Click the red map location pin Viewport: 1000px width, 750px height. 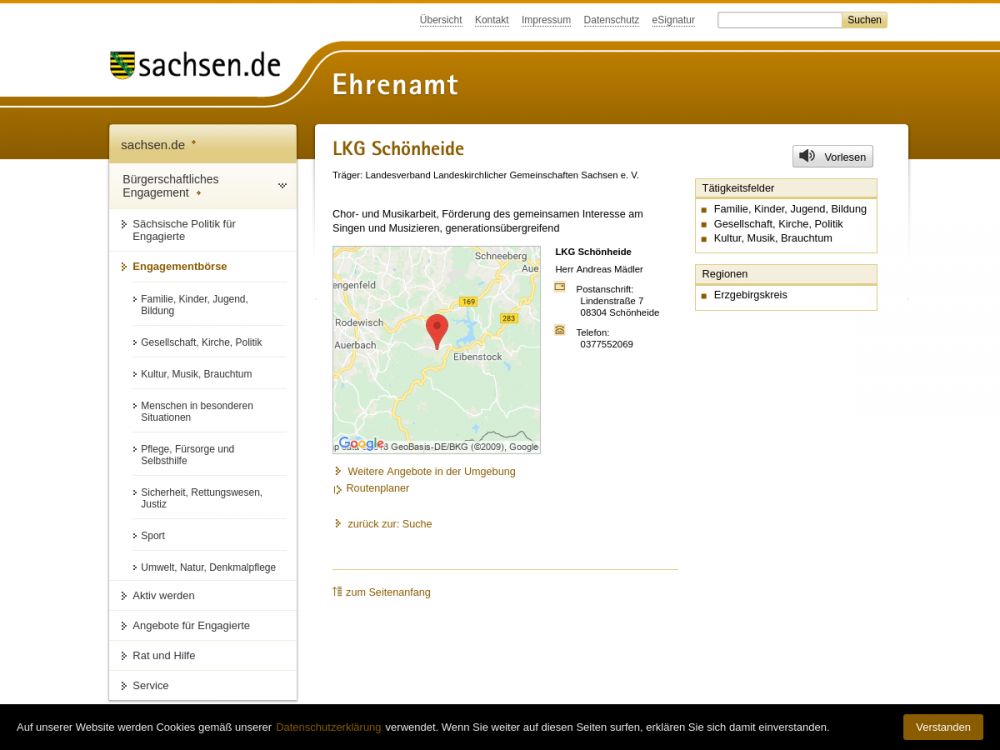(437, 329)
